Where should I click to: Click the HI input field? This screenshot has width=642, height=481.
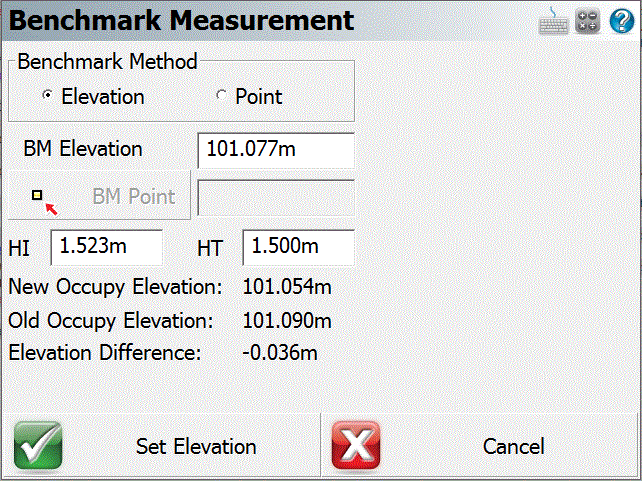tap(107, 248)
